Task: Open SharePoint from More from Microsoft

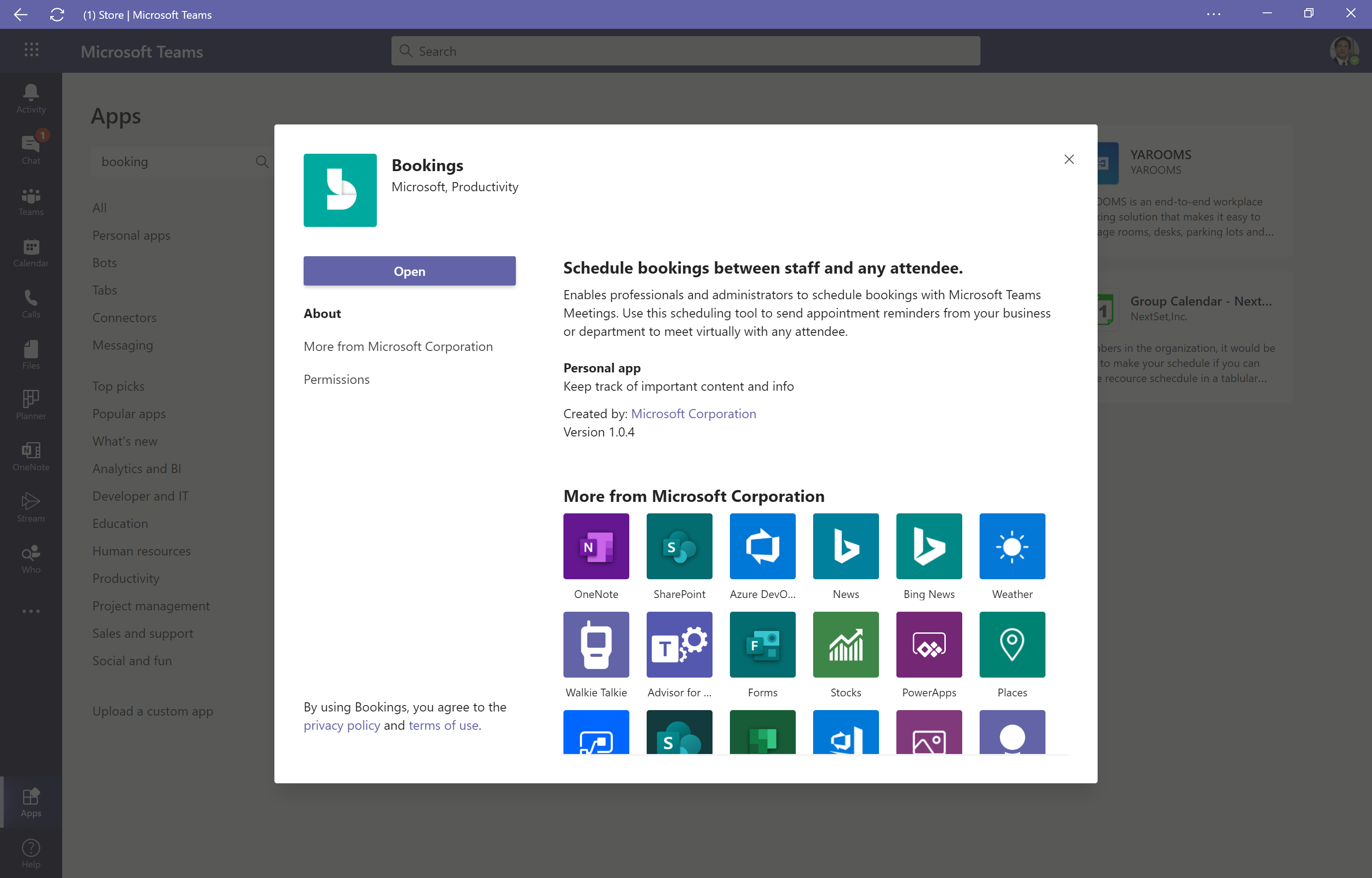Action: pyautogui.click(x=679, y=546)
